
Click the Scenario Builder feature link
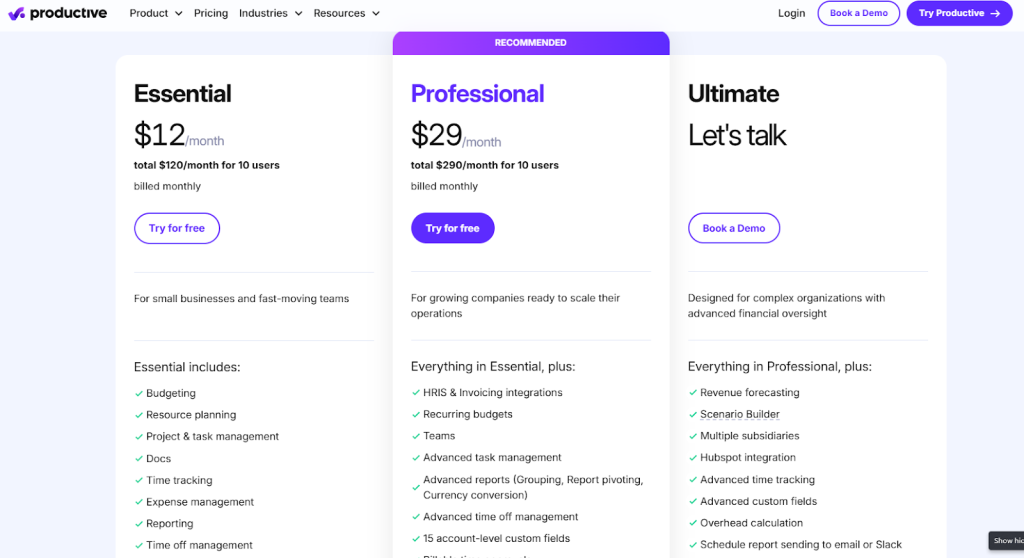pos(740,415)
